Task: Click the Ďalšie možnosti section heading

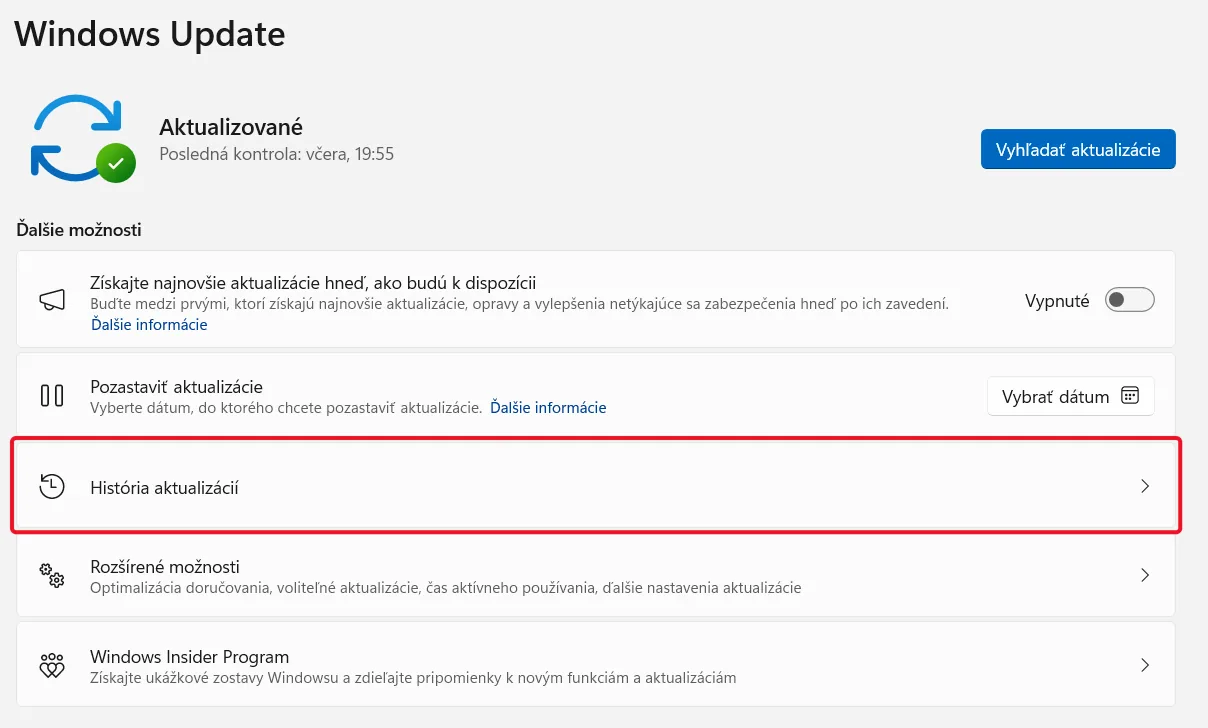Action: 79,230
